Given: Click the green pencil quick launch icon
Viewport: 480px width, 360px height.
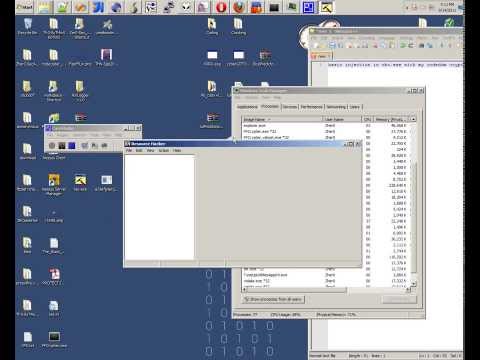Looking at the screenshot, I should tap(62, 7).
